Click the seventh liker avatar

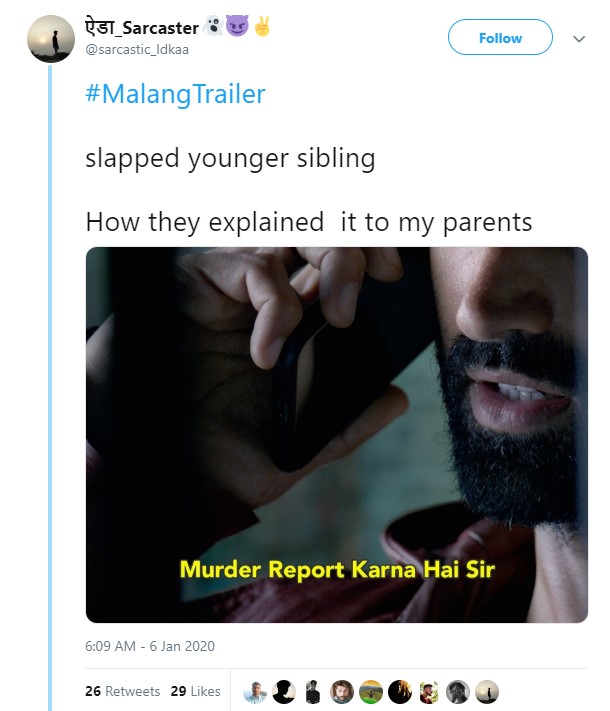(429, 691)
